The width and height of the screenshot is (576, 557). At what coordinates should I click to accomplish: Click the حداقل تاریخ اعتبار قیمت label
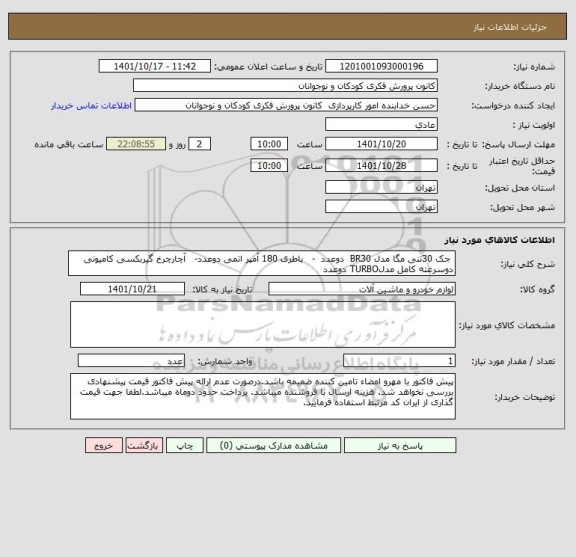pyautogui.click(x=522, y=166)
